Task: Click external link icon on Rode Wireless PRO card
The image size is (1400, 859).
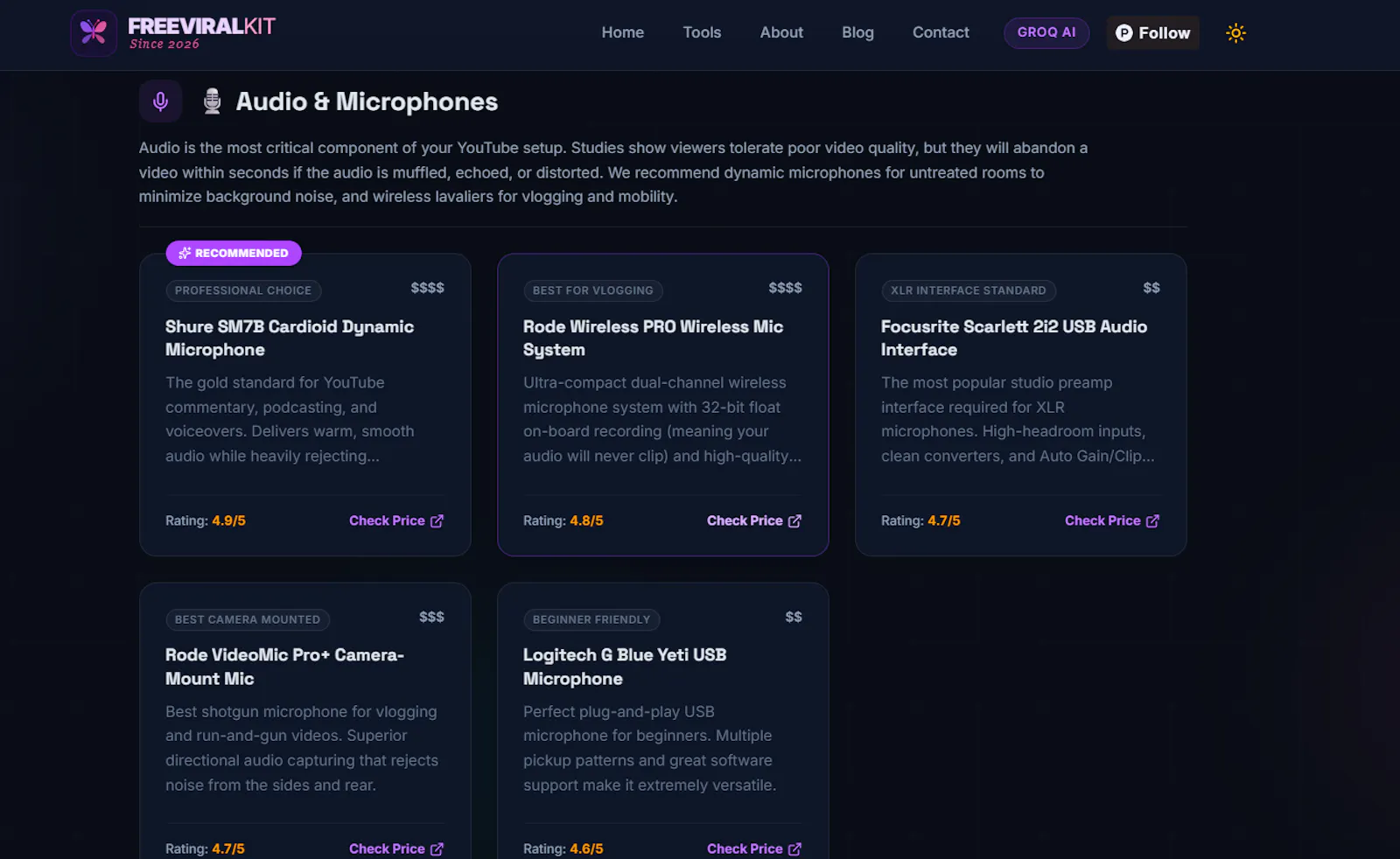Action: (794, 521)
